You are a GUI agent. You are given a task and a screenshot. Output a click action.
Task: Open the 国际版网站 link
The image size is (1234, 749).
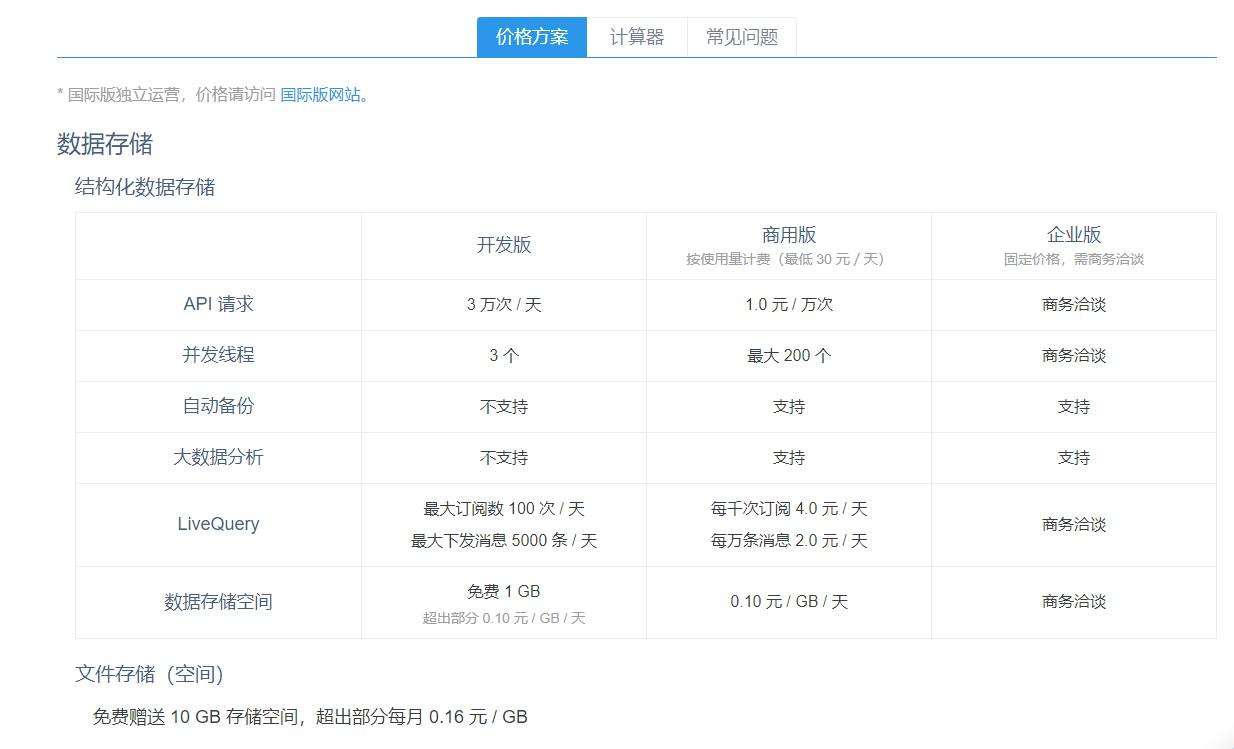(323, 96)
